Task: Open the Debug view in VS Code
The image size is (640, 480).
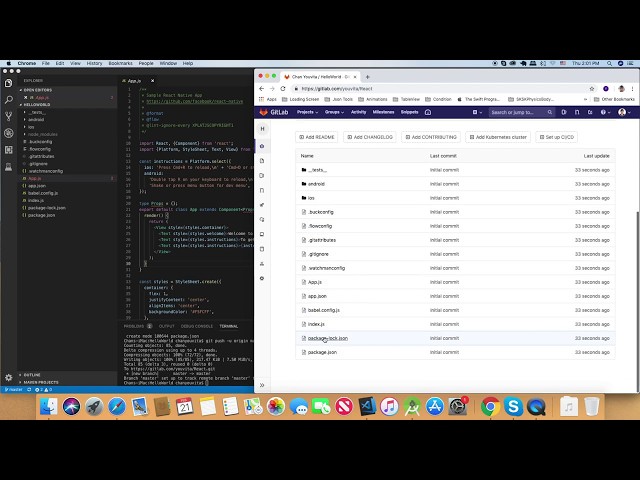Action: [x=9, y=133]
